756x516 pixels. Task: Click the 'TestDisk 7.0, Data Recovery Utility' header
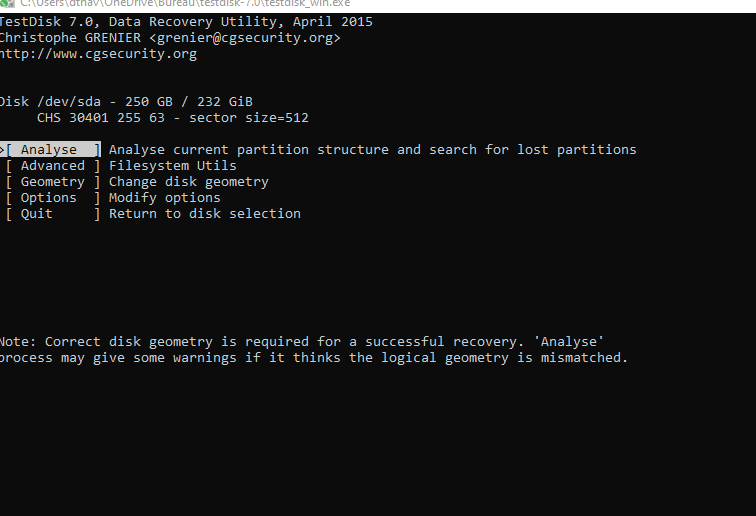pos(186,22)
